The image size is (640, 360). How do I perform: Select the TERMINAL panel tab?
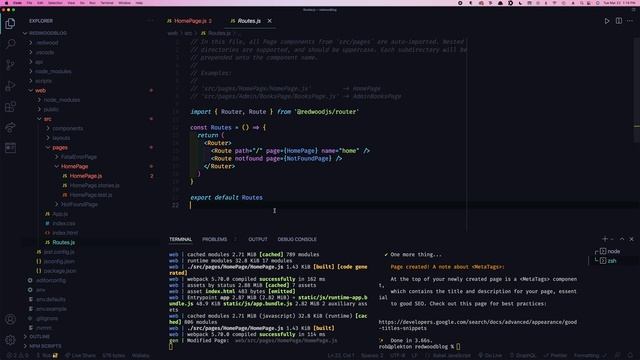coord(180,239)
